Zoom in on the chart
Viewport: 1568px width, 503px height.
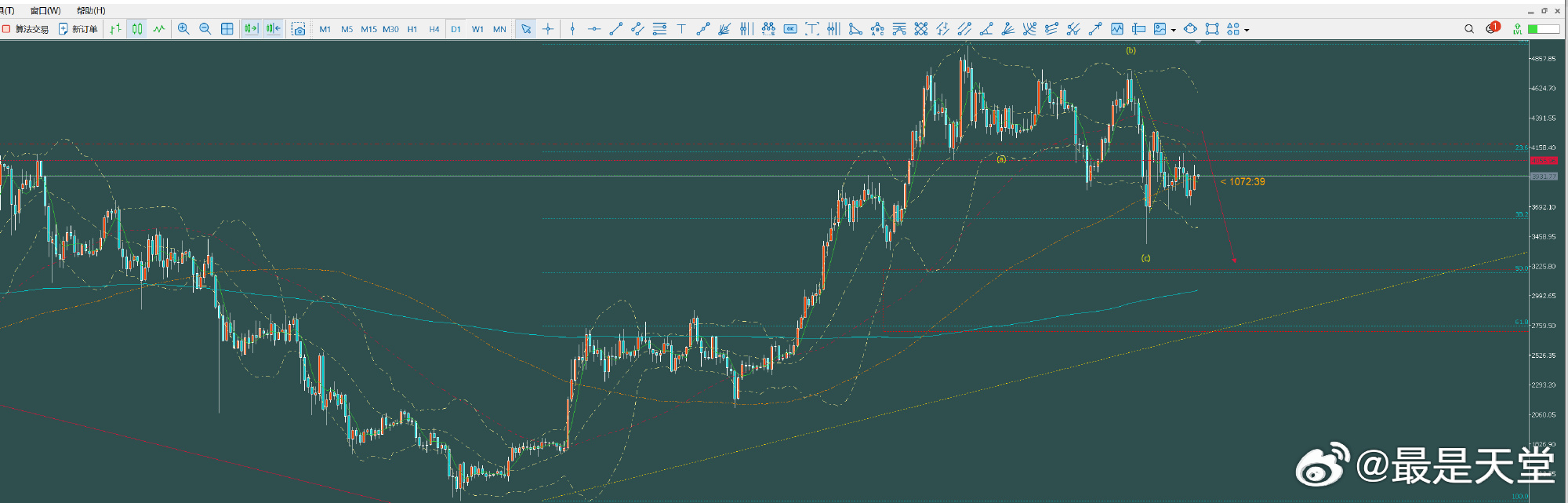coord(183,29)
